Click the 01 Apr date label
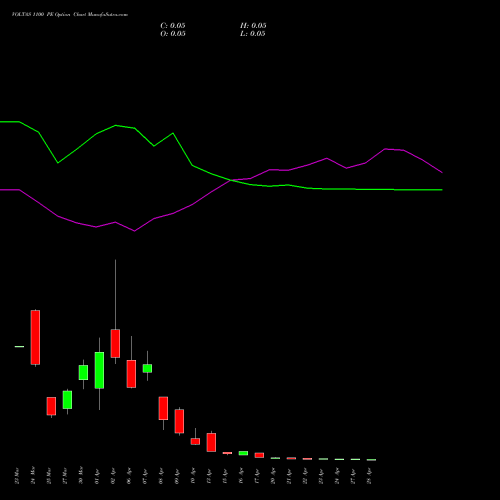500x500 pixels. tap(97, 476)
